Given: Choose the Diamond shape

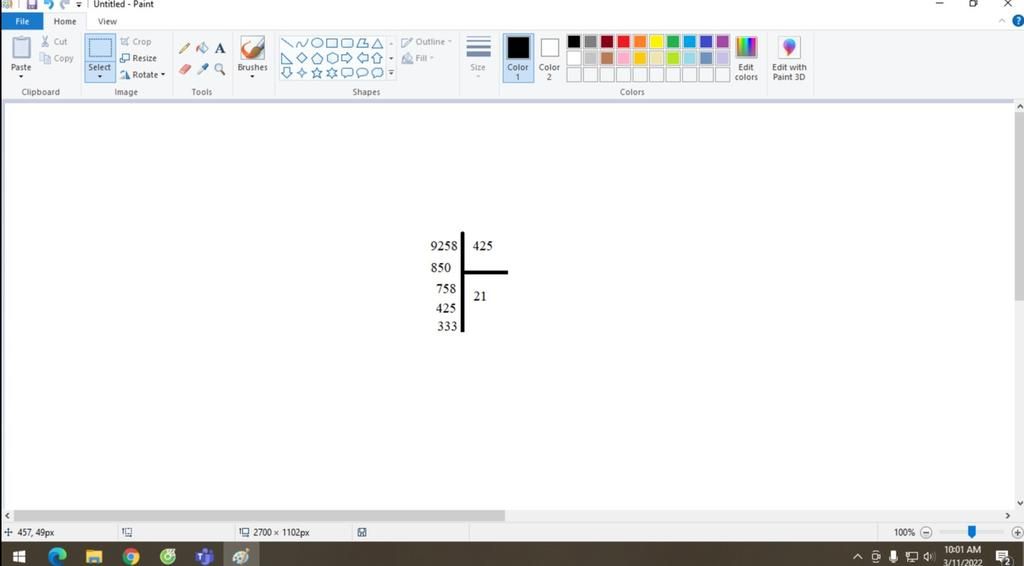Looking at the screenshot, I should 302,58.
